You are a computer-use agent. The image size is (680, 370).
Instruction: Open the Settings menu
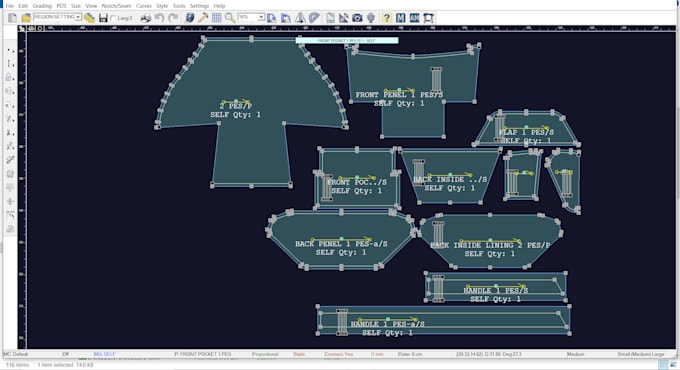pyautogui.click(x=199, y=6)
